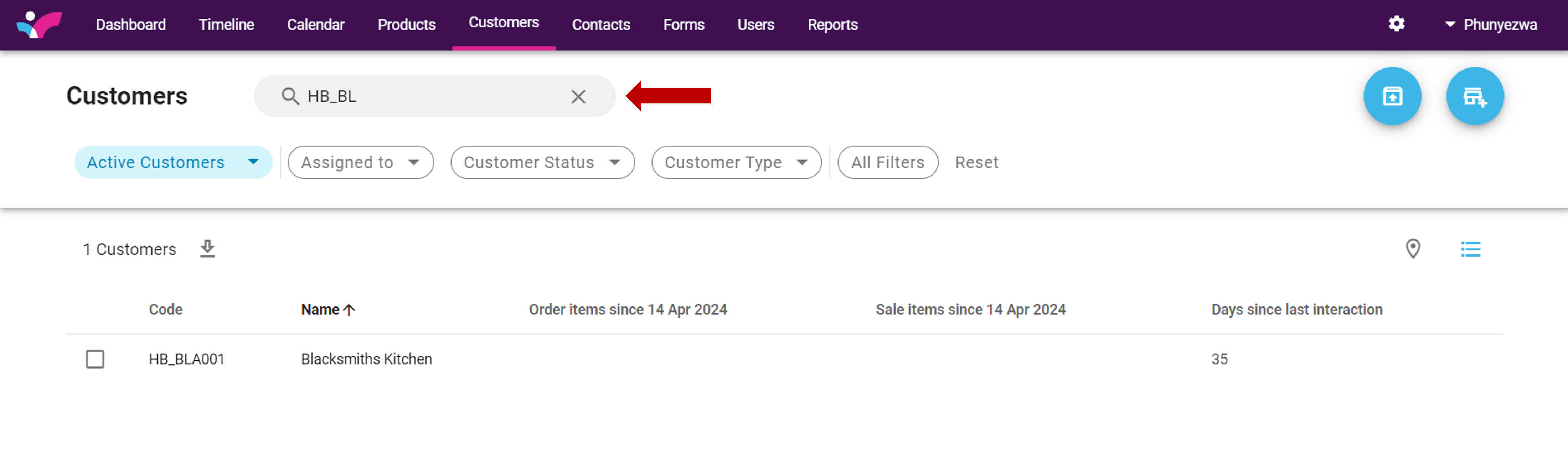This screenshot has width=1568, height=457.
Task: Clear the HB_BL search text
Action: point(578,96)
